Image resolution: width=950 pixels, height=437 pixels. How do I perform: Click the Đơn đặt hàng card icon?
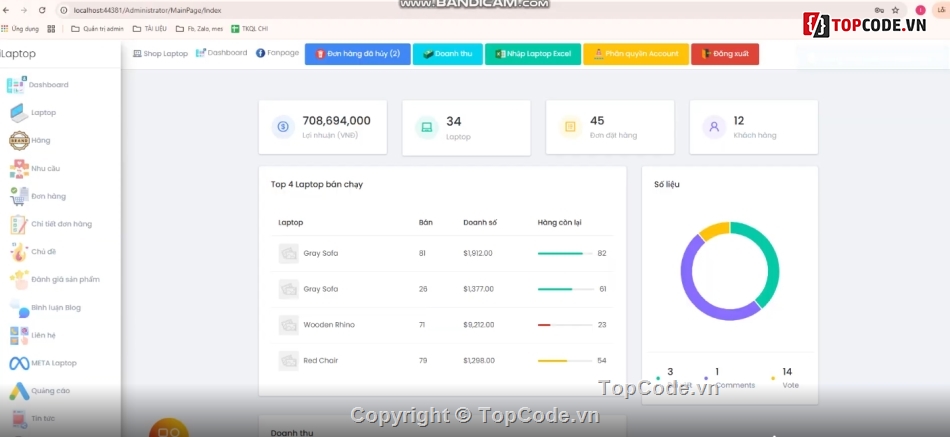[x=570, y=127]
